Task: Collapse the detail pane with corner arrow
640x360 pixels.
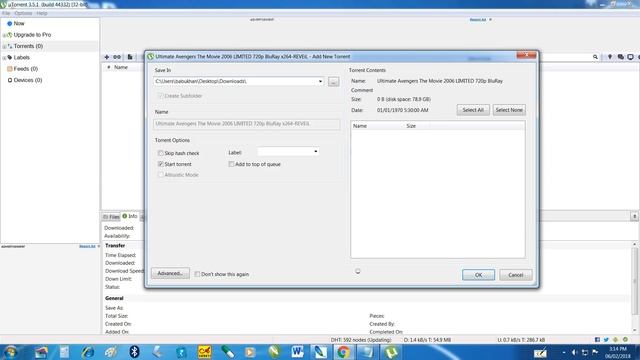Action: [634, 216]
